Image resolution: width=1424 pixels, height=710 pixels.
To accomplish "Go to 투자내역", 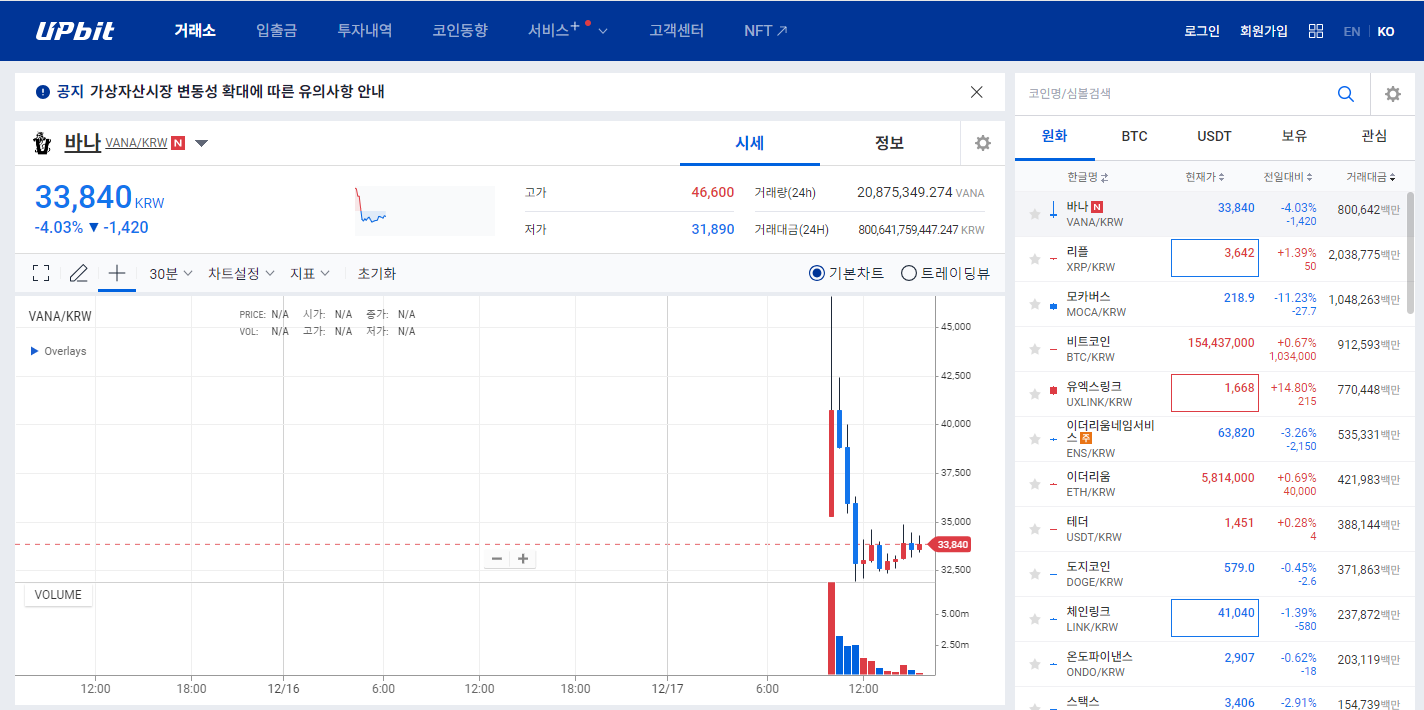I will point(364,30).
